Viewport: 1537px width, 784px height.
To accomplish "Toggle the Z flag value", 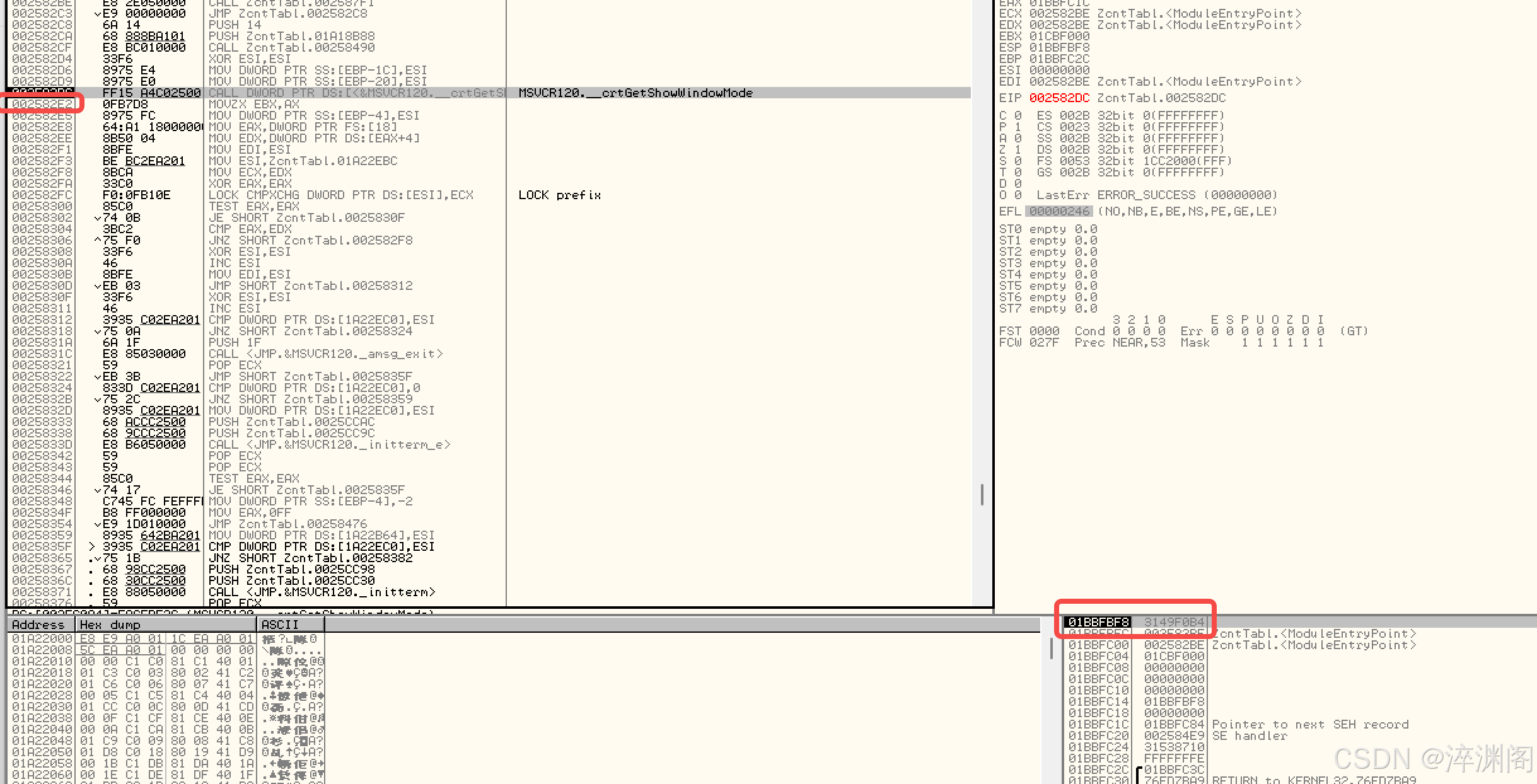I will (x=1018, y=149).
